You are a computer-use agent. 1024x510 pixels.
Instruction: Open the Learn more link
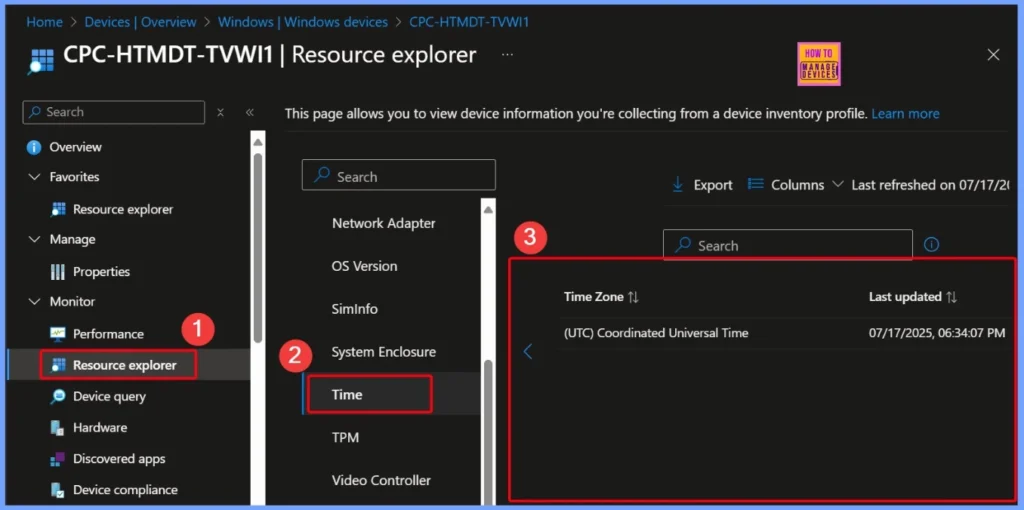[905, 114]
